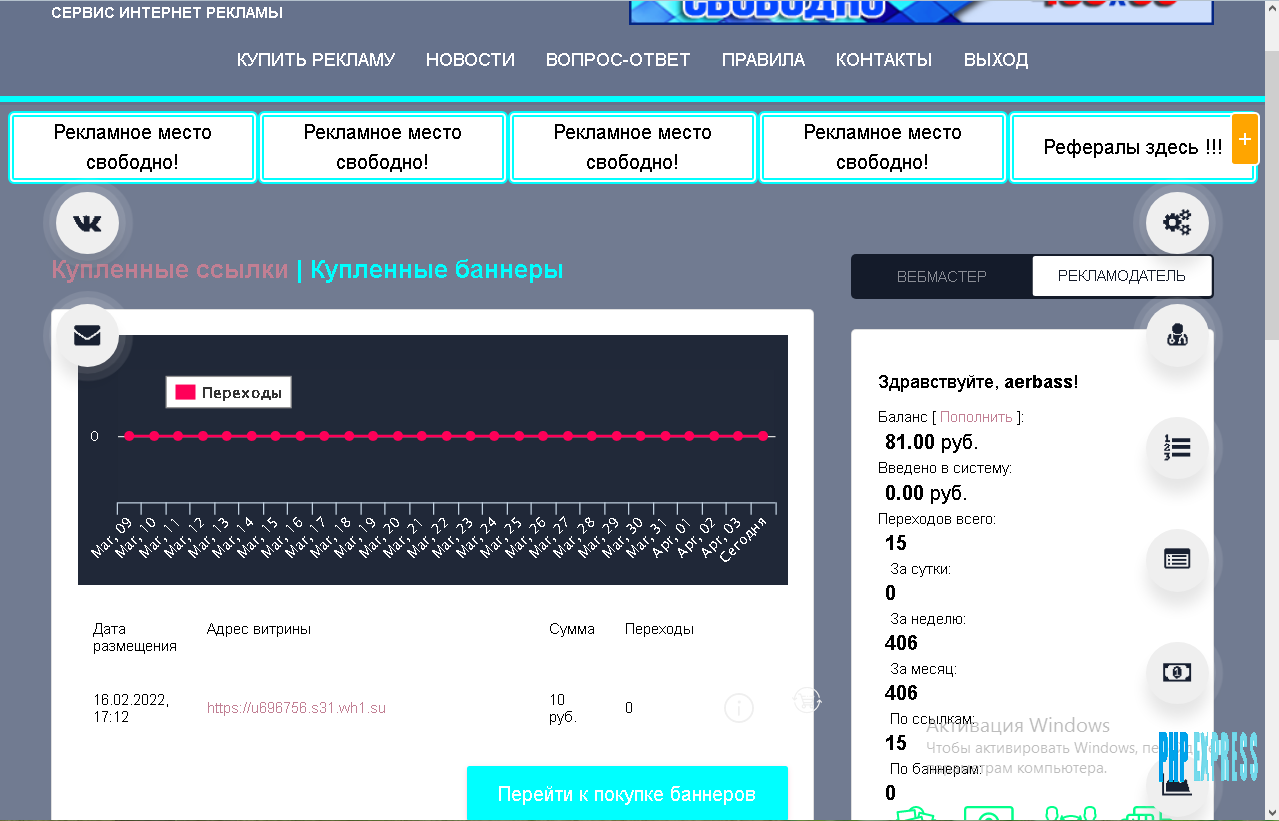Open the numbered list round icon
Viewport: 1279px width, 821px height.
click(x=1177, y=447)
